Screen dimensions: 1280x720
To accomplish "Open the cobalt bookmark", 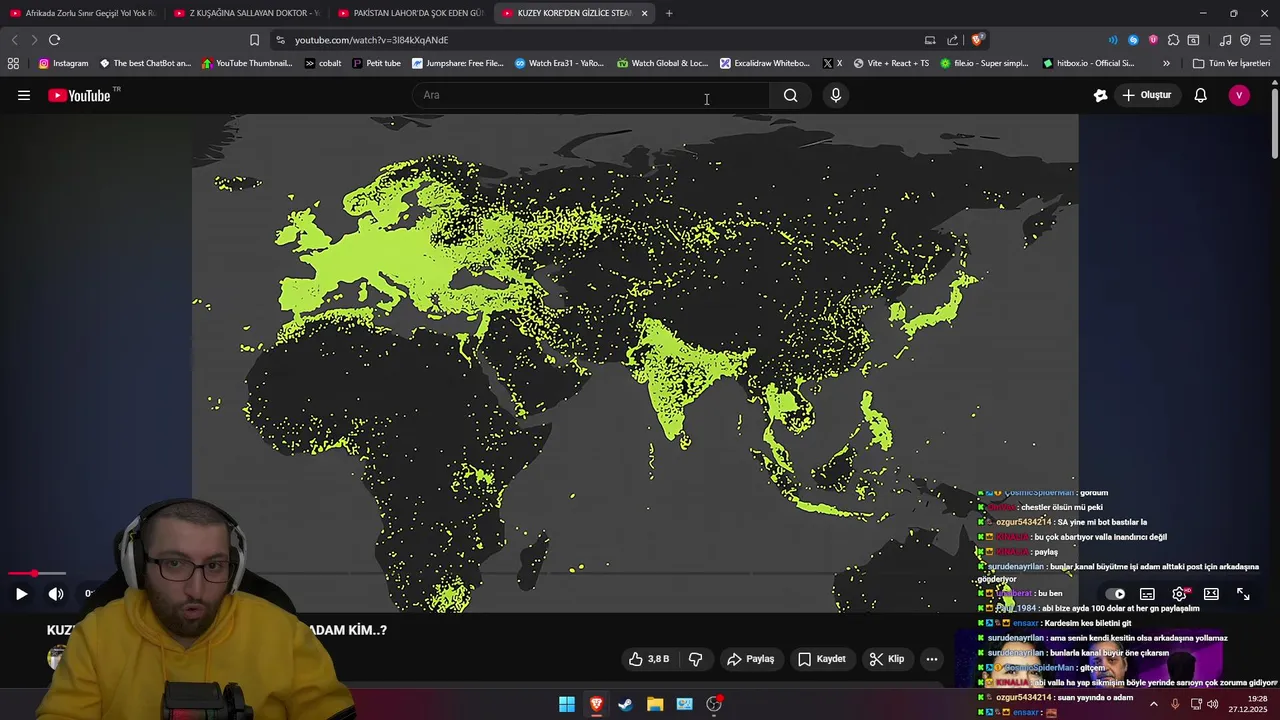I will (323, 63).
